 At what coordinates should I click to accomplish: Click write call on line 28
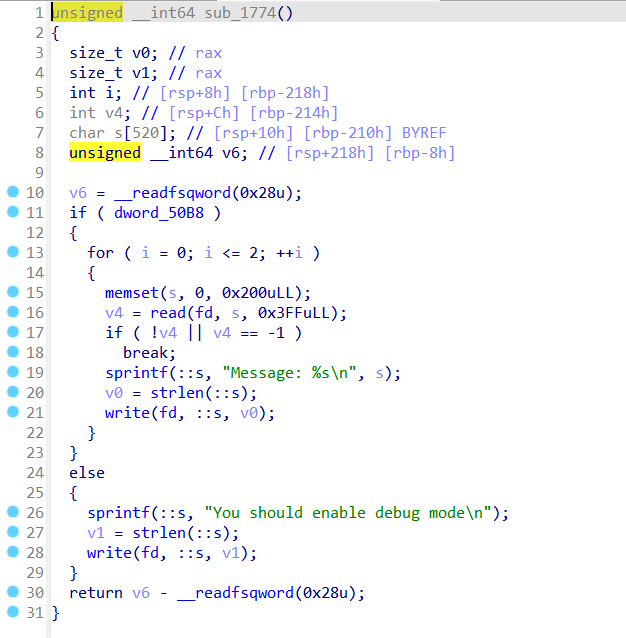click(x=109, y=553)
